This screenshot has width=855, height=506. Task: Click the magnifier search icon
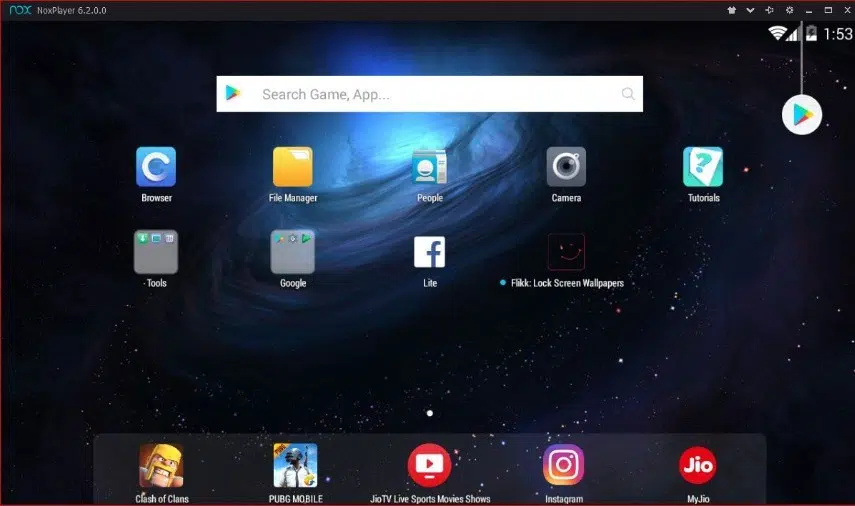(x=628, y=94)
